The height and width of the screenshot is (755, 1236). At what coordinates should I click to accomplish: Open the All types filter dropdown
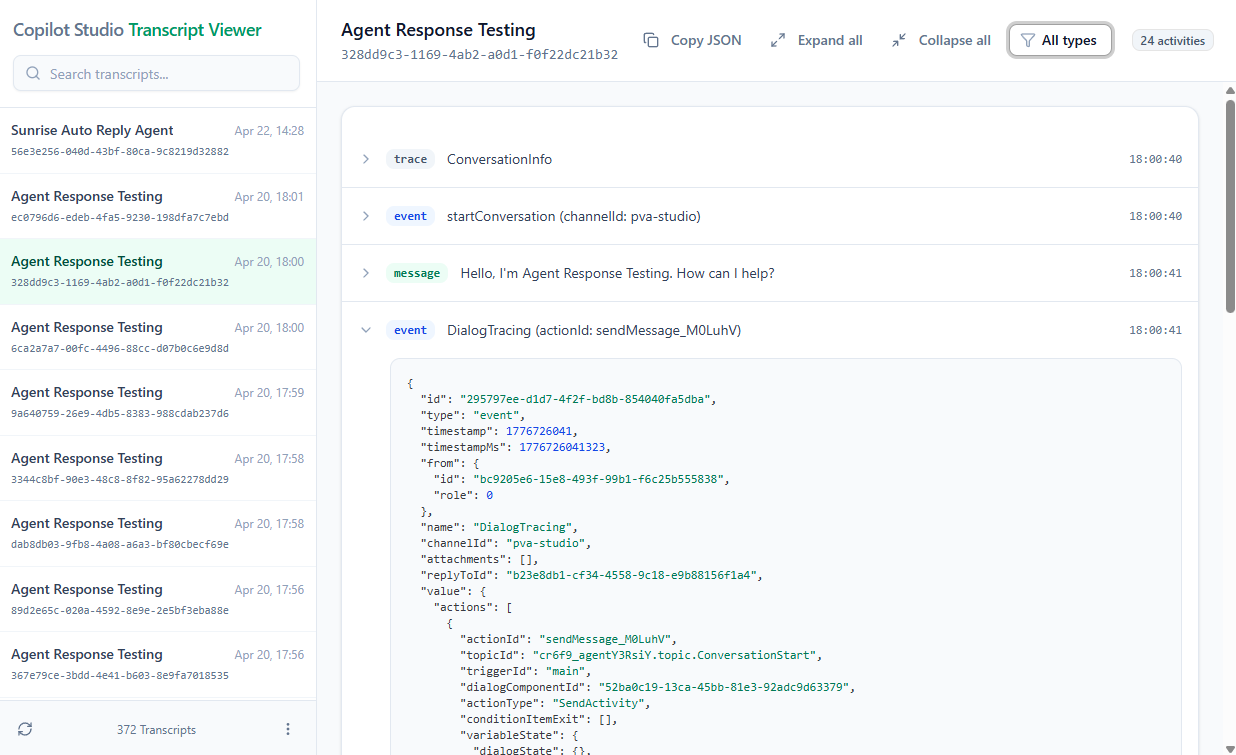pyautogui.click(x=1060, y=40)
